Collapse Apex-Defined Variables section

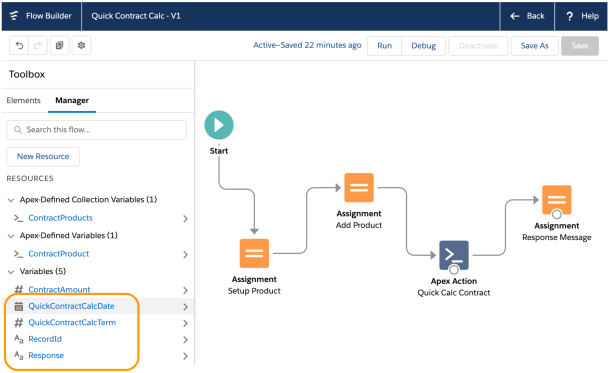point(11,236)
